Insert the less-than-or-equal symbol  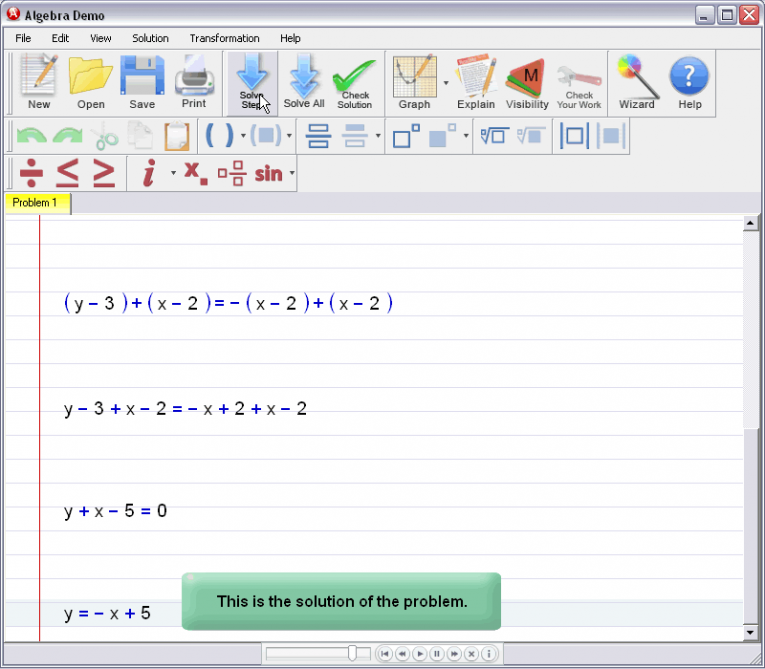pos(67,173)
